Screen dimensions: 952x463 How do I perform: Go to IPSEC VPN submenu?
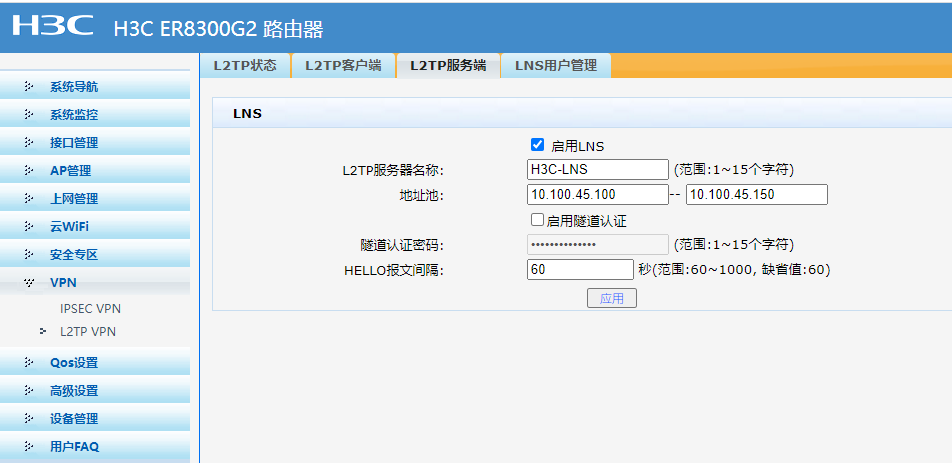tap(90, 309)
